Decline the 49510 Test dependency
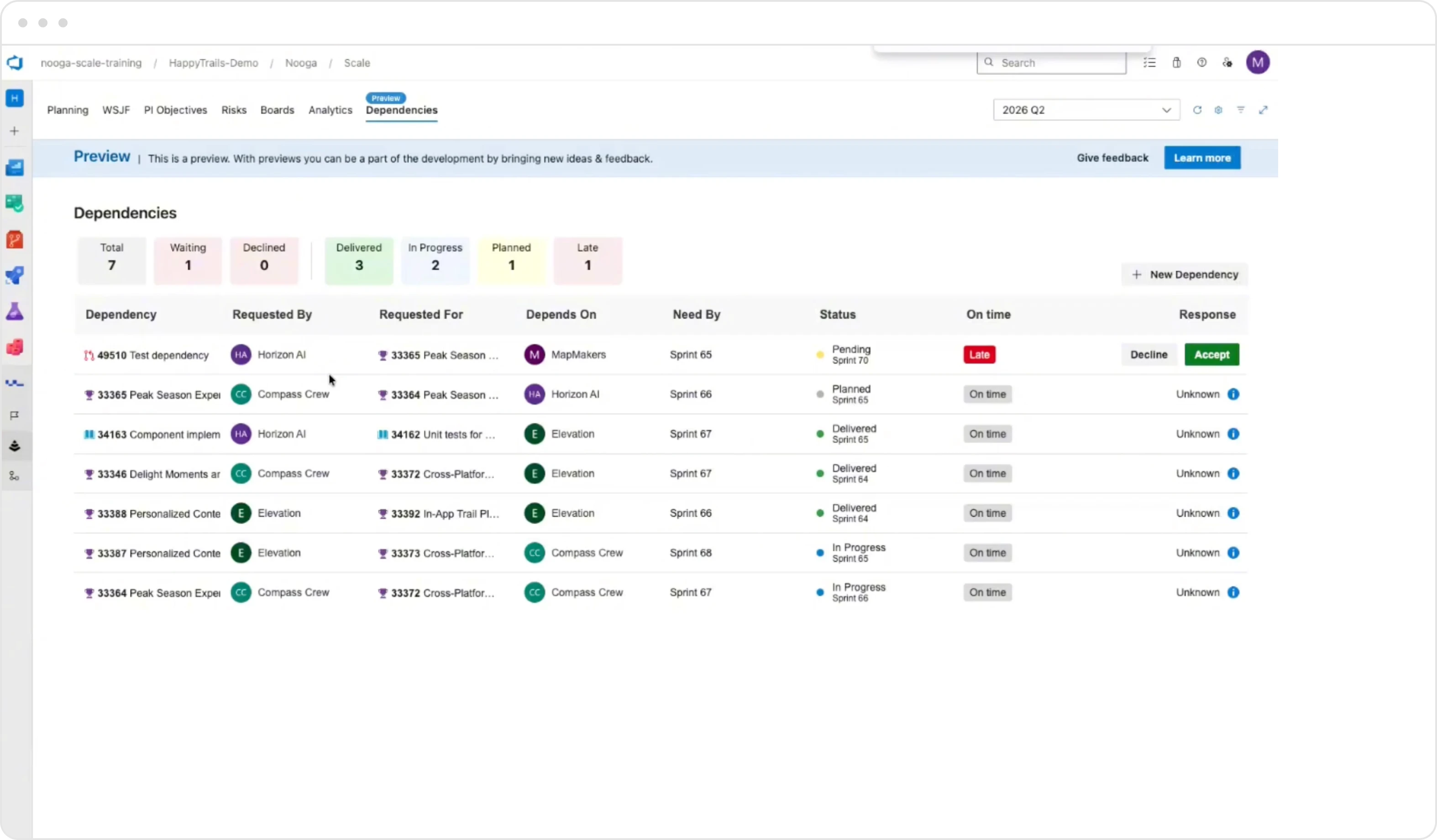1437x840 pixels. pos(1149,355)
